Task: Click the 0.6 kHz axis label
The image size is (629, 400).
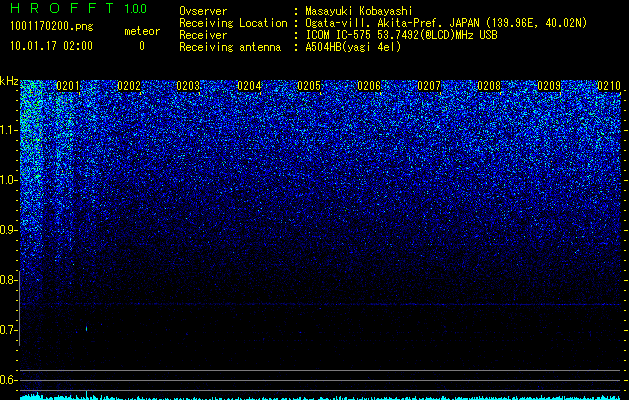Action: [x=8, y=380]
